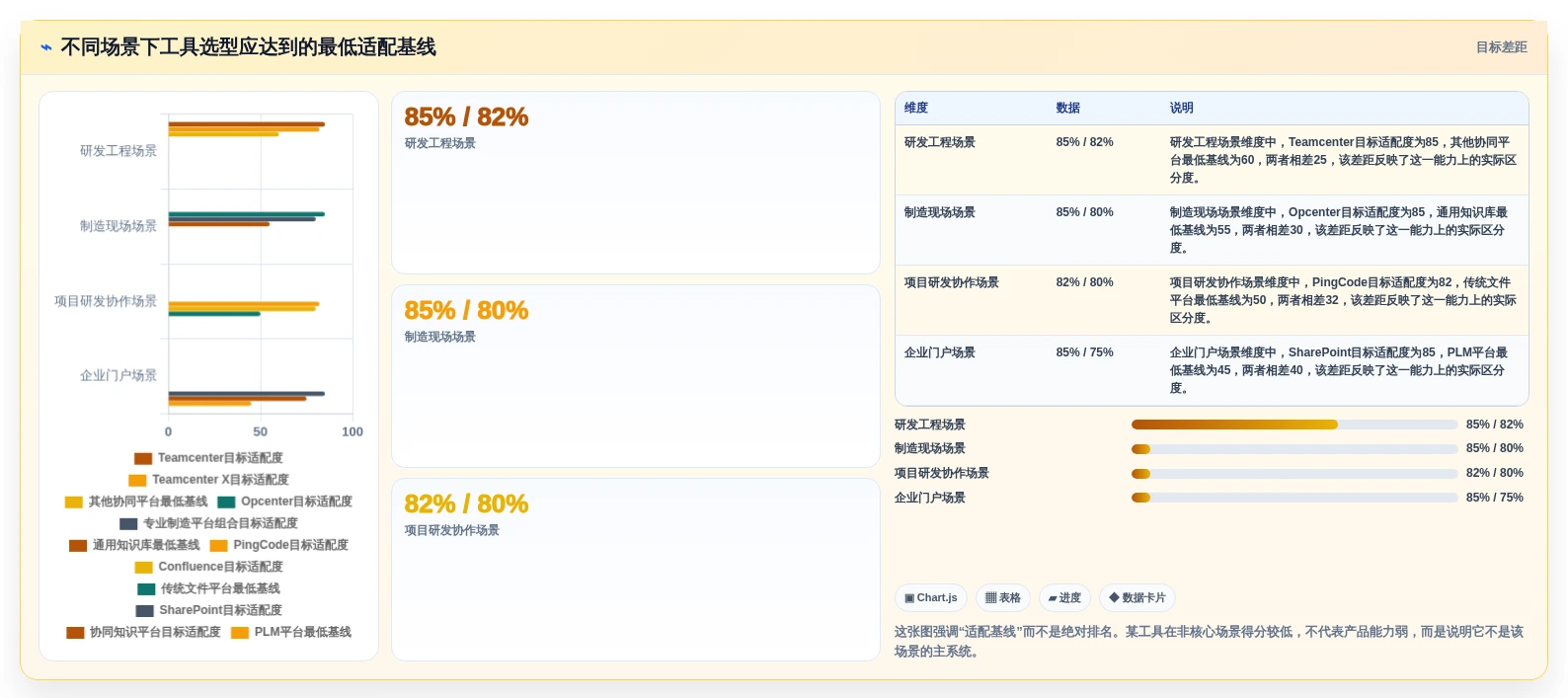This screenshot has width=1568, height=698.
Task: Toggle the 通用知识库最低基线 legend entry
Action: 134,545
